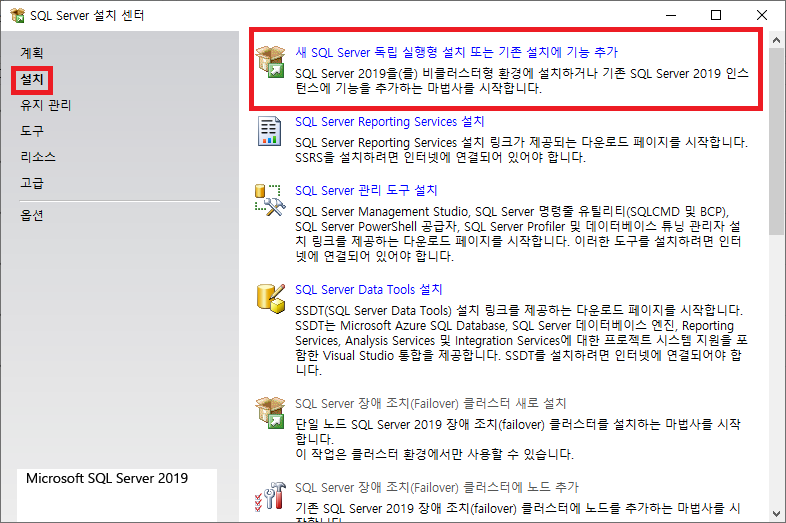This screenshot has height=523, width=786.
Task: Maximize the SQL Server 설치 센터 window
Action: pyautogui.click(x=716, y=15)
